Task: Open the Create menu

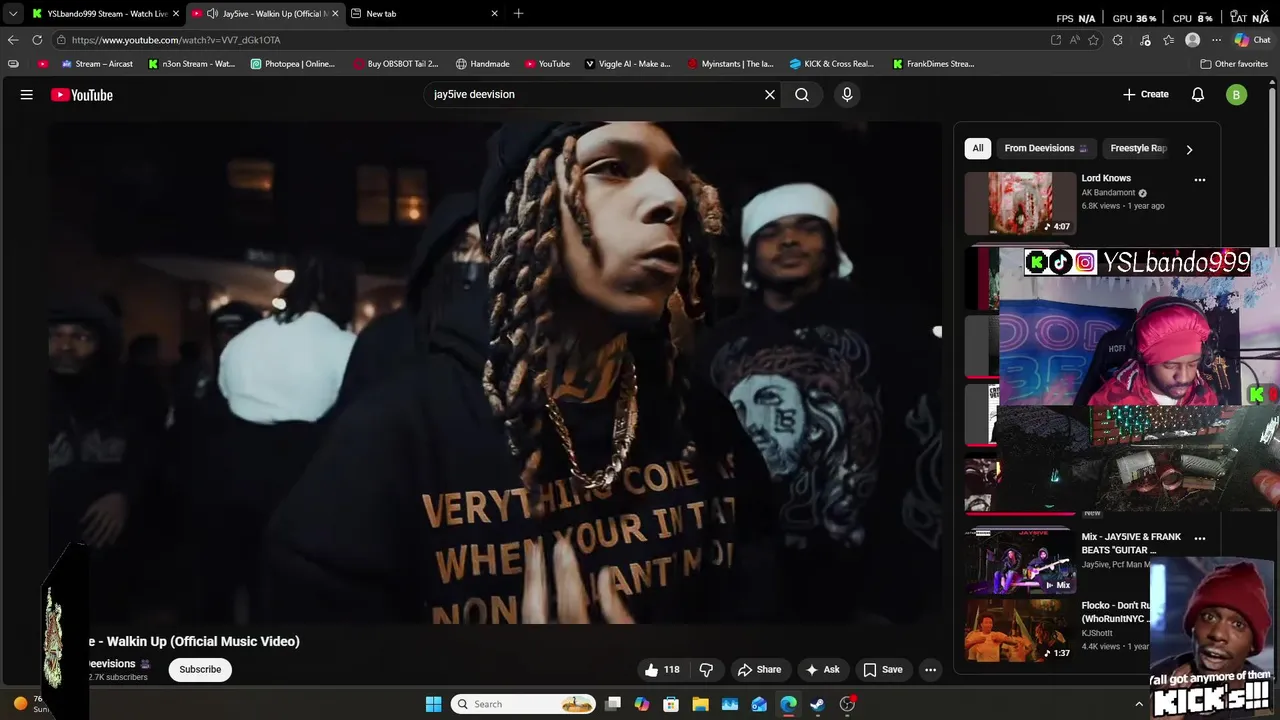Action: (1146, 94)
